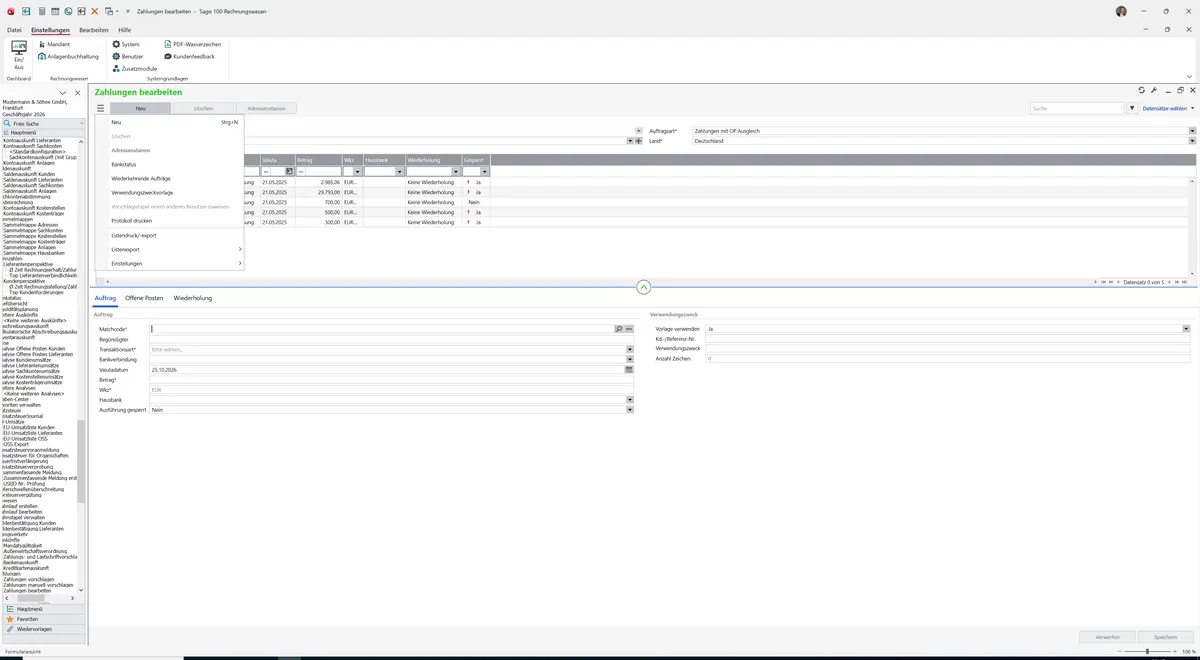Collapse navigation panel with chevron down
The image size is (1200, 660).
tap(65, 92)
